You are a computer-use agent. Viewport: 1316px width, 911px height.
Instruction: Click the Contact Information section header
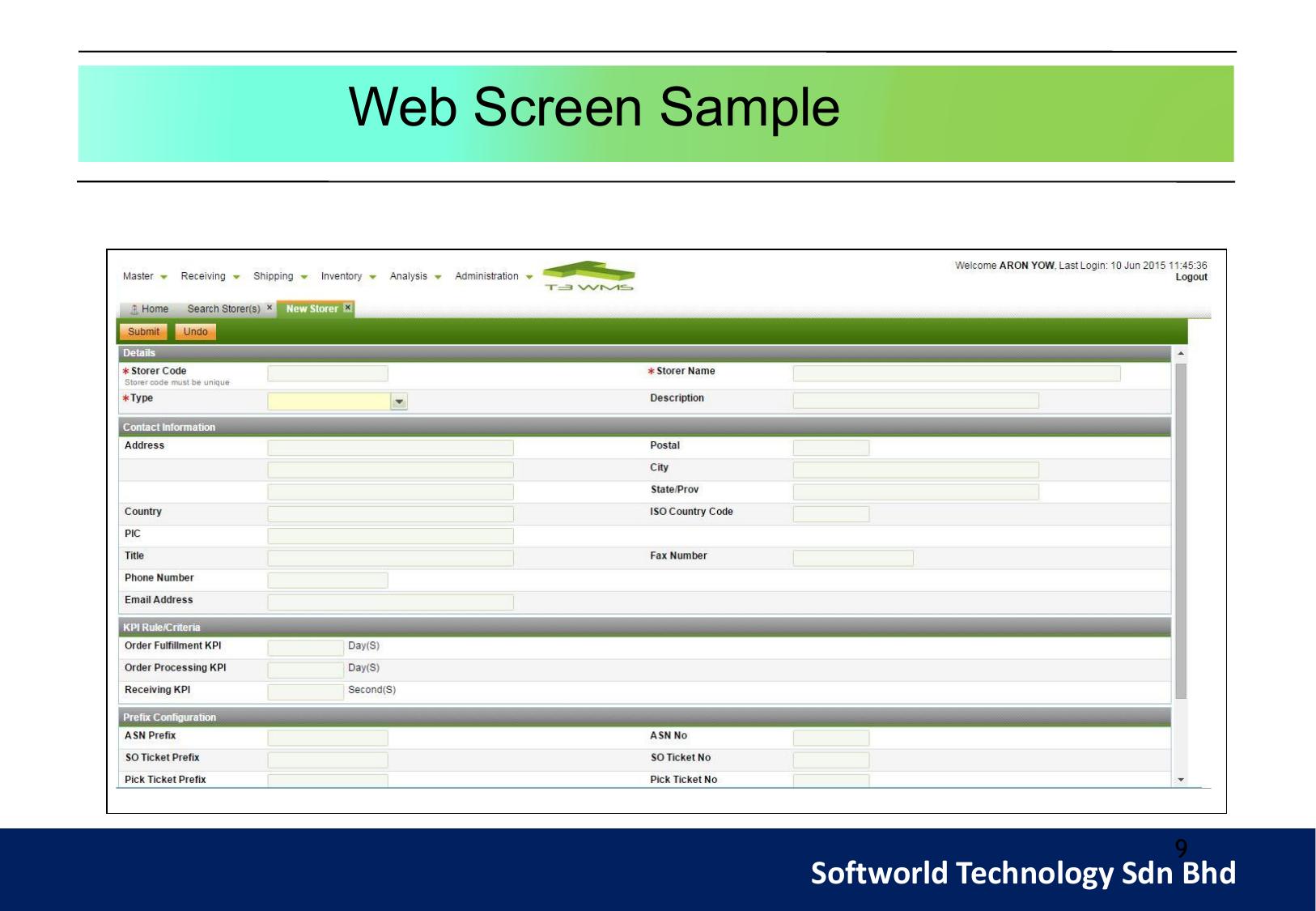point(644,427)
